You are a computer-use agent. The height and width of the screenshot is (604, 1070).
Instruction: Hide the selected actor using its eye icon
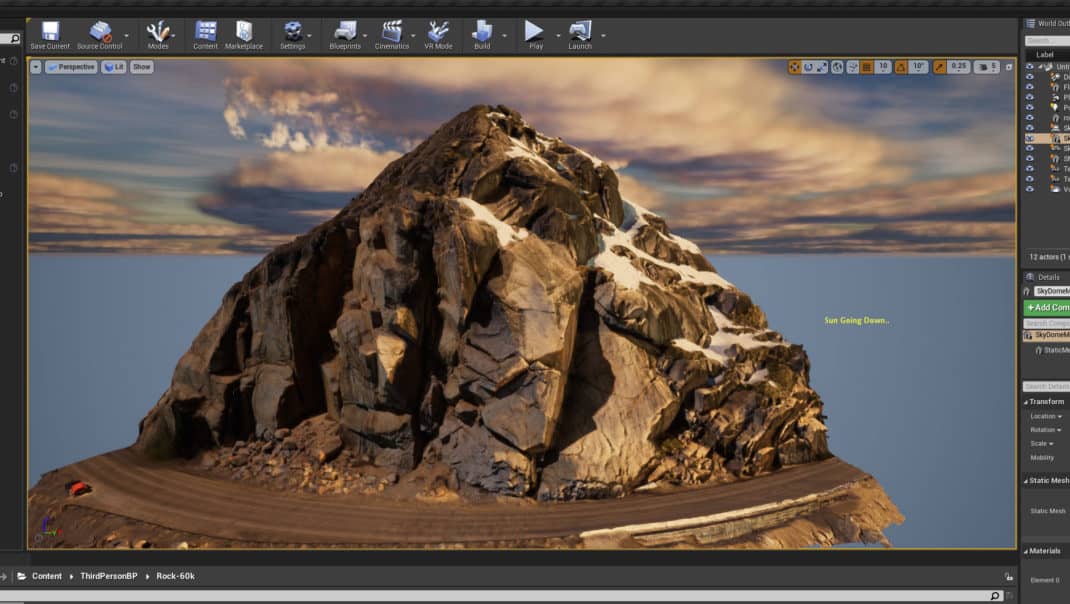click(1029, 139)
